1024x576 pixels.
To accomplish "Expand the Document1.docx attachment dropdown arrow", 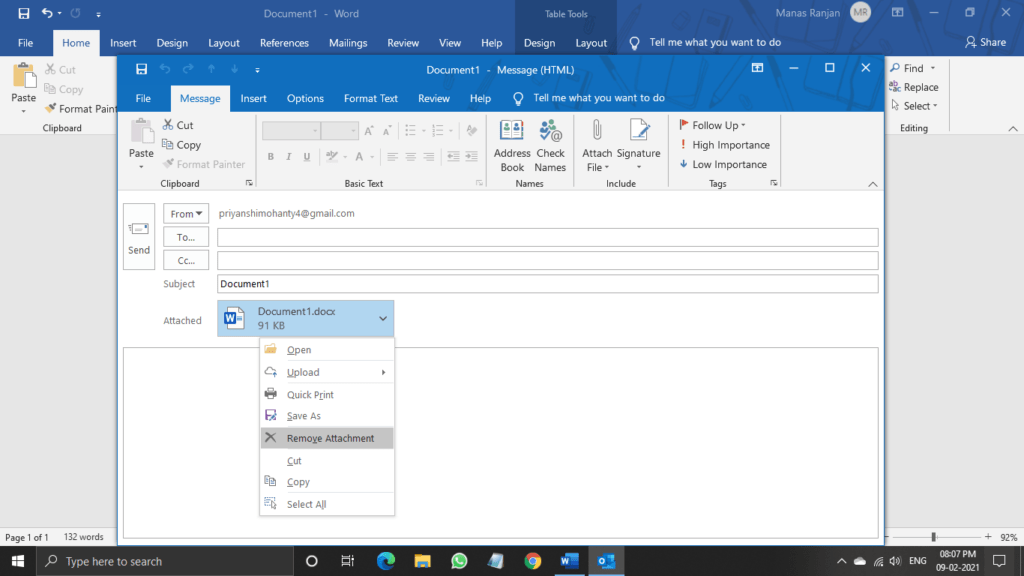I will point(383,319).
